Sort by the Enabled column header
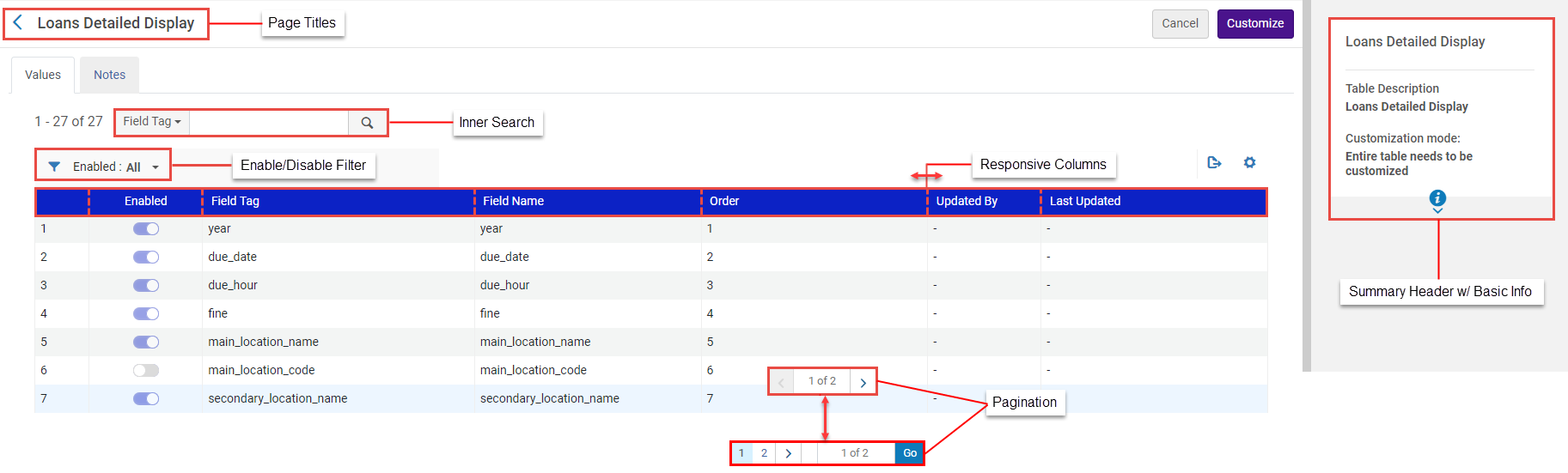Screen dimensions: 1568x473 (x=145, y=201)
